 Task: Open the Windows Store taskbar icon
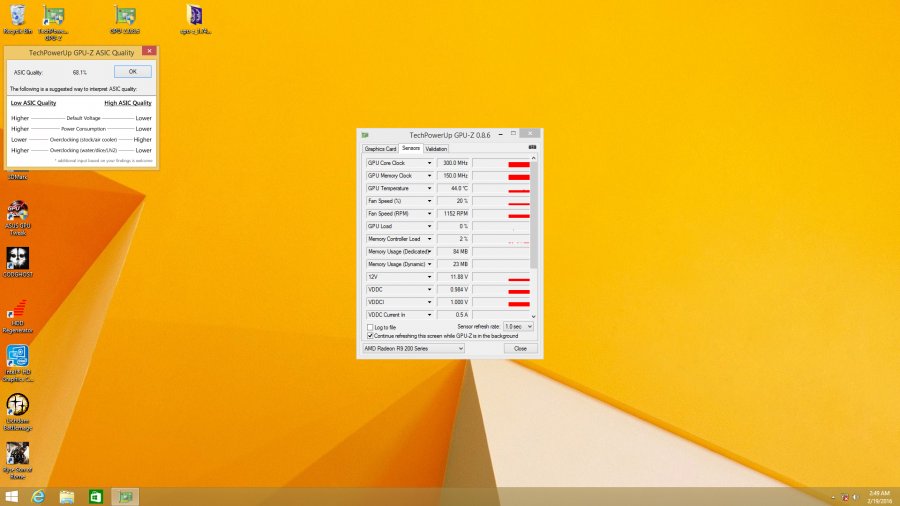[96, 496]
